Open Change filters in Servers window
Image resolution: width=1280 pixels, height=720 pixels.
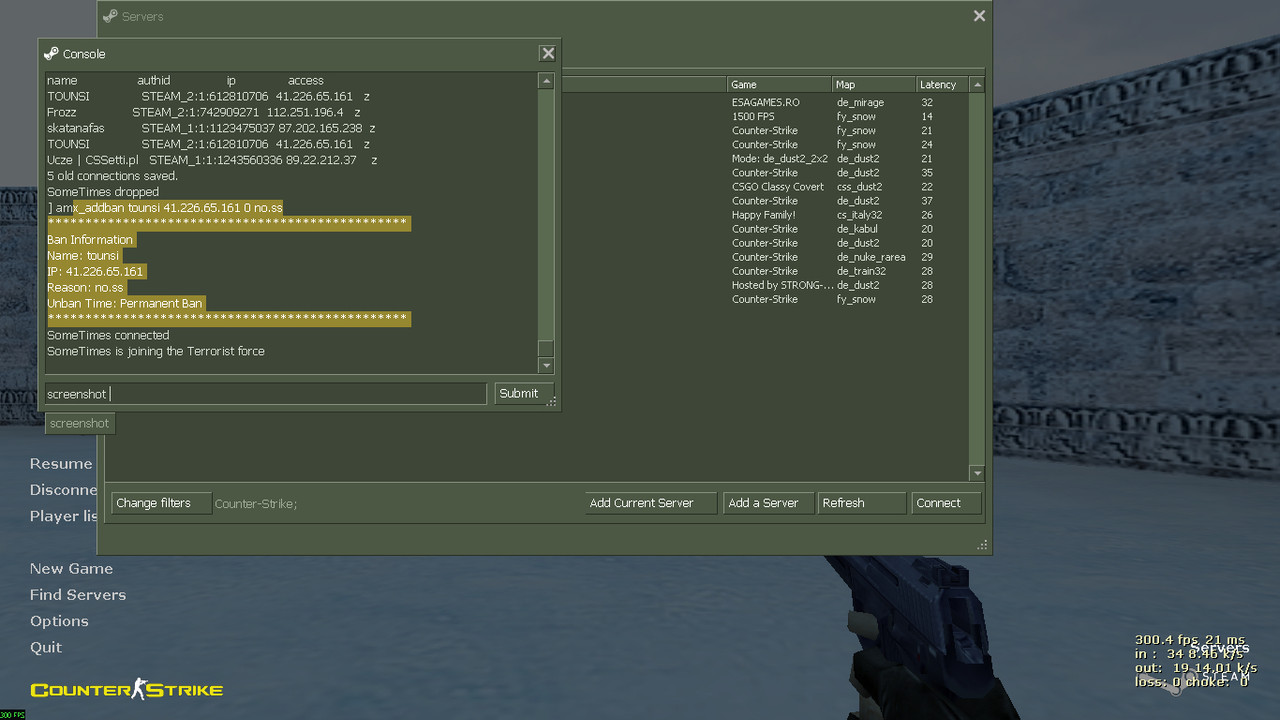coord(161,503)
